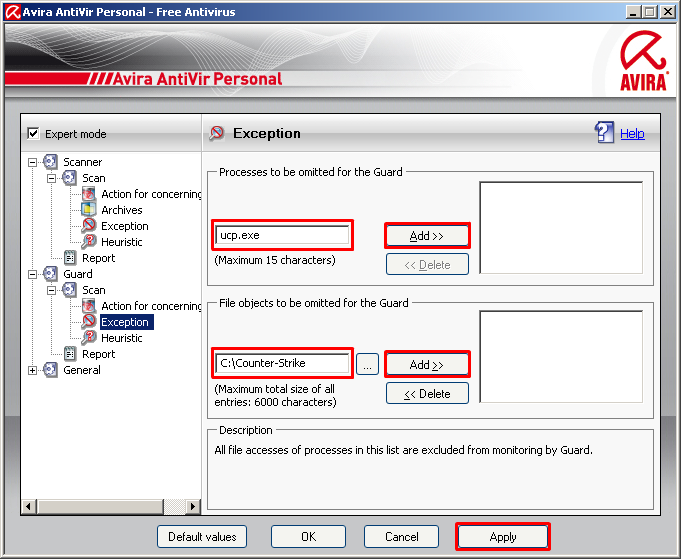Apply the configuration changes
681x559 pixels.
pos(503,537)
